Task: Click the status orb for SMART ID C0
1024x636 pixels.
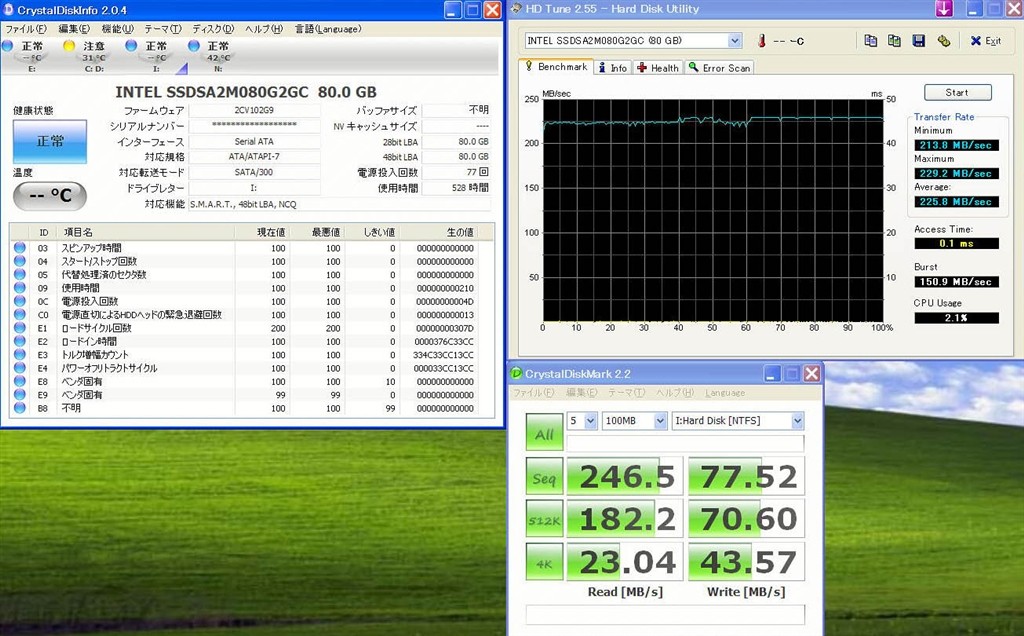Action: (20, 315)
